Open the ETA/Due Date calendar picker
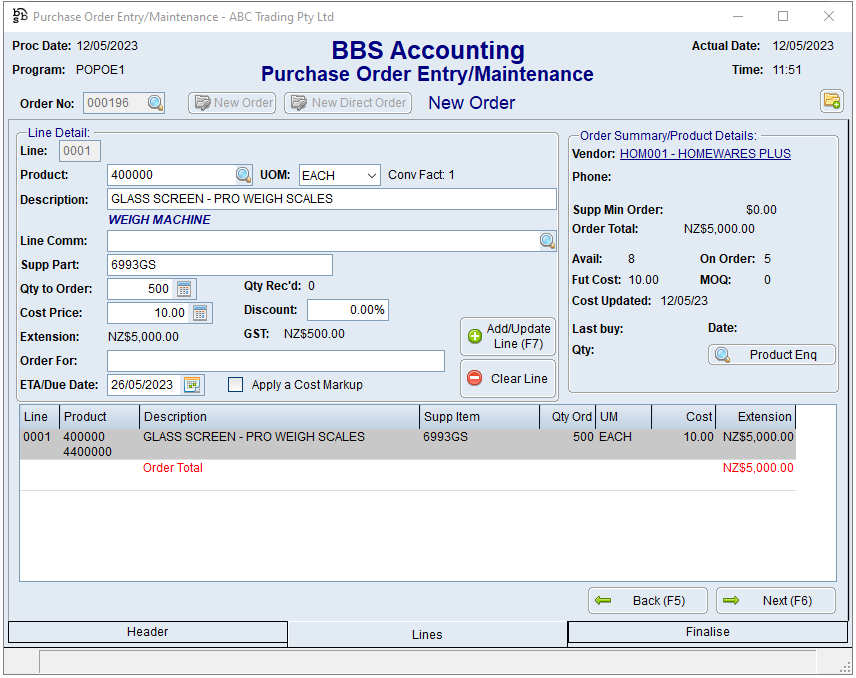The width and height of the screenshot is (856, 678). point(192,385)
